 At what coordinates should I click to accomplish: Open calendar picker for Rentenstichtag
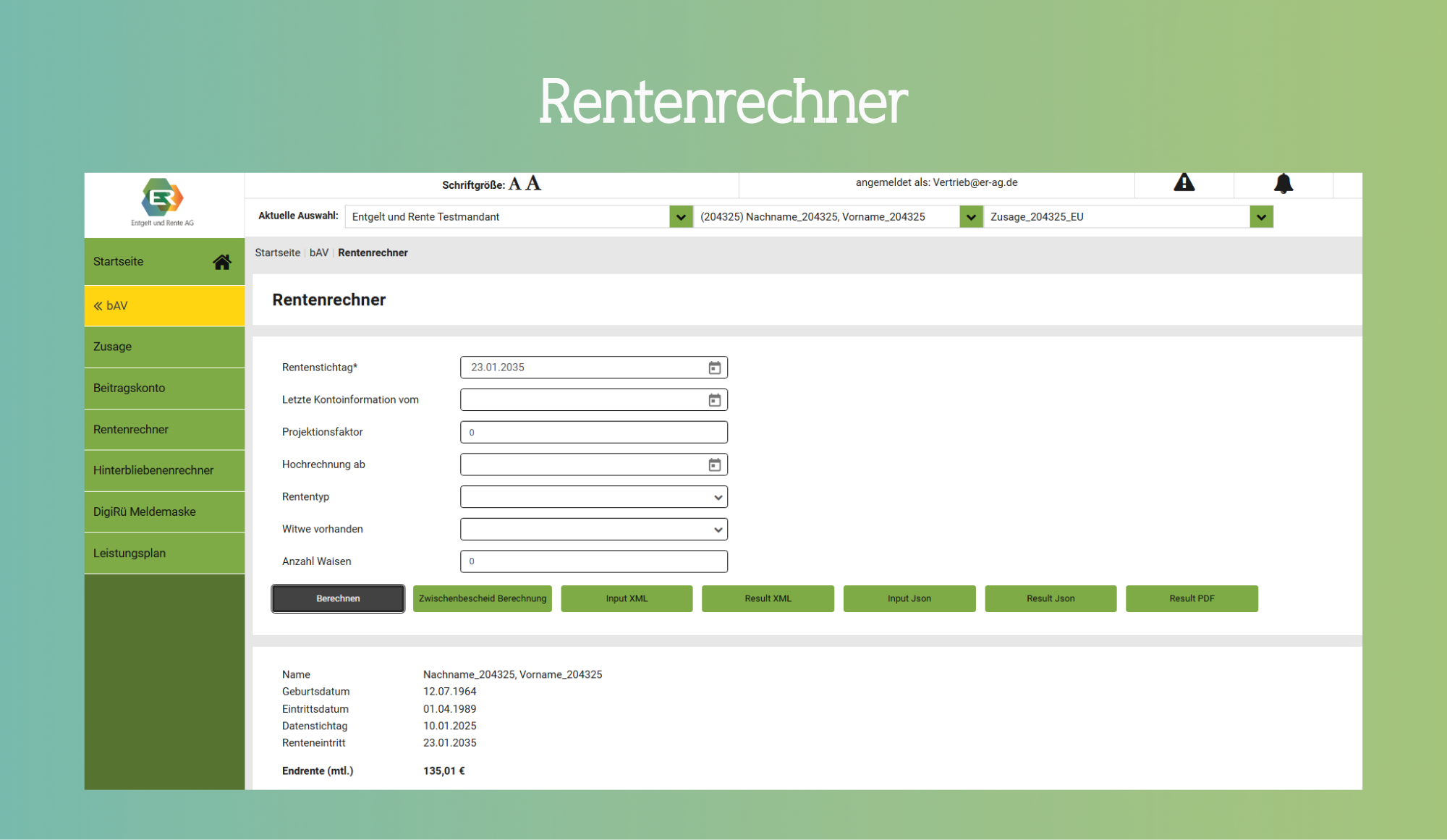[x=714, y=368]
